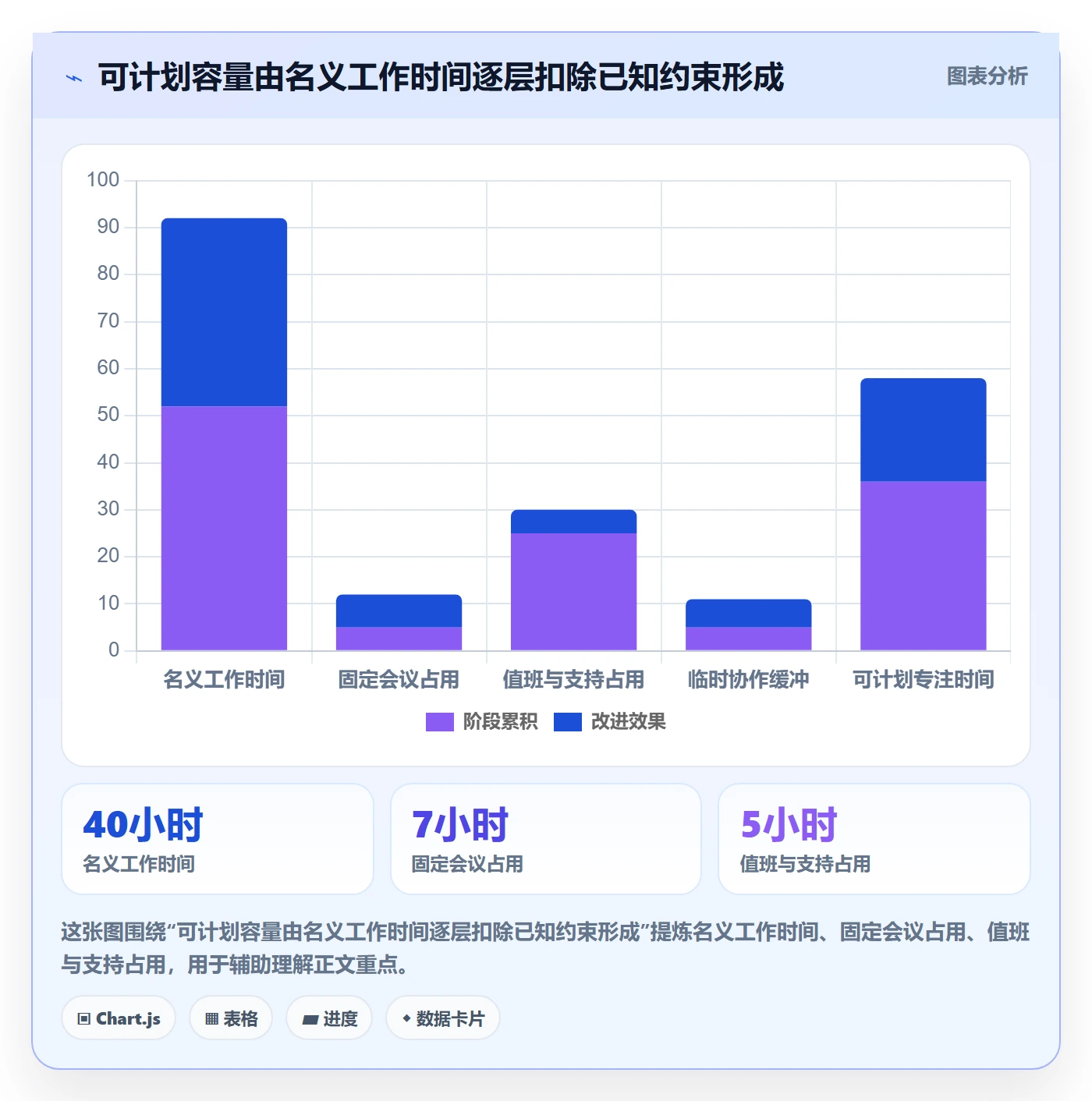Click the 7小时 value text
This screenshot has height=1101, width=1092.
[460, 824]
